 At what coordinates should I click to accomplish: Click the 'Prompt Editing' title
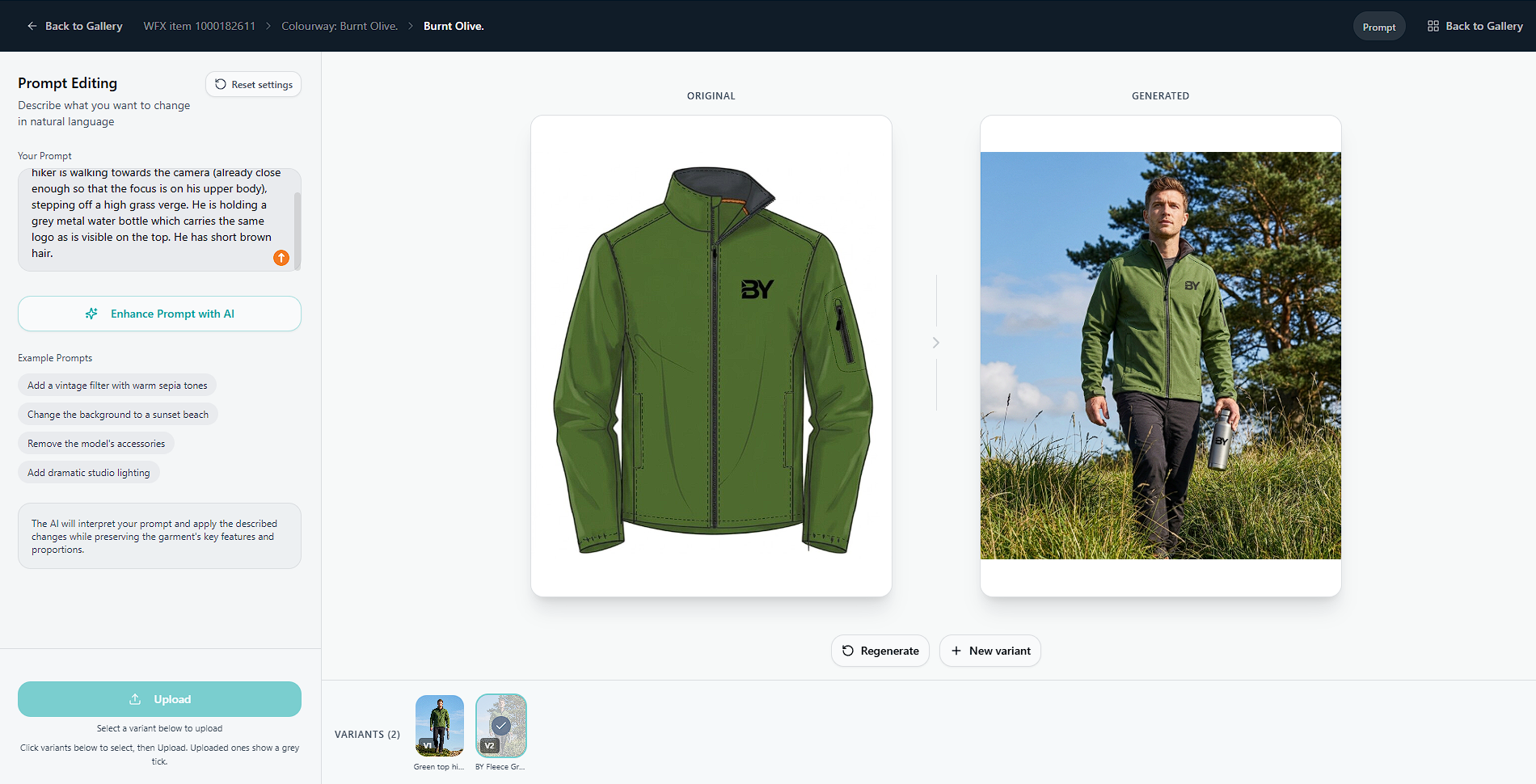68,83
